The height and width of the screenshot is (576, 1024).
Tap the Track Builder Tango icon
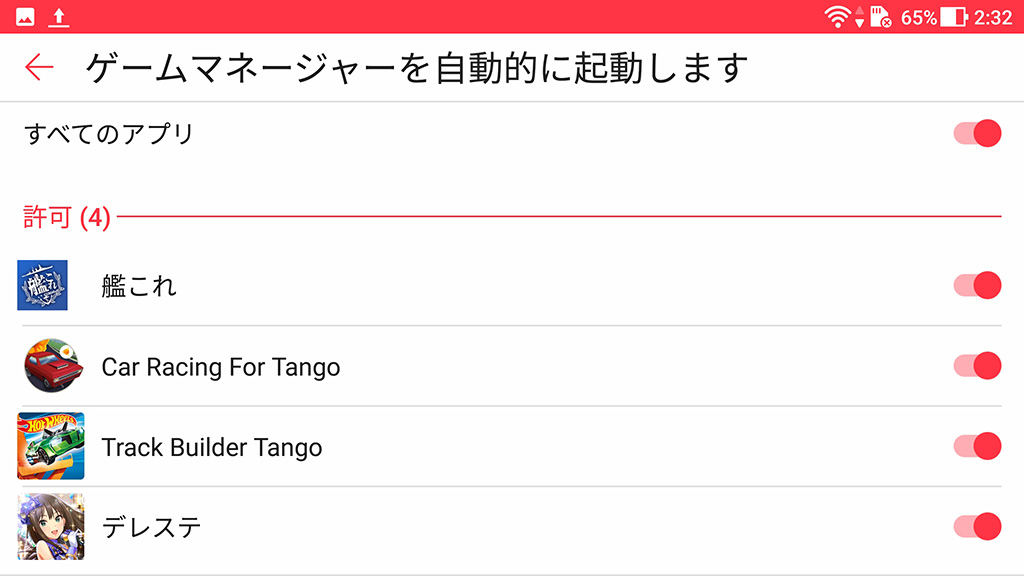[51, 446]
